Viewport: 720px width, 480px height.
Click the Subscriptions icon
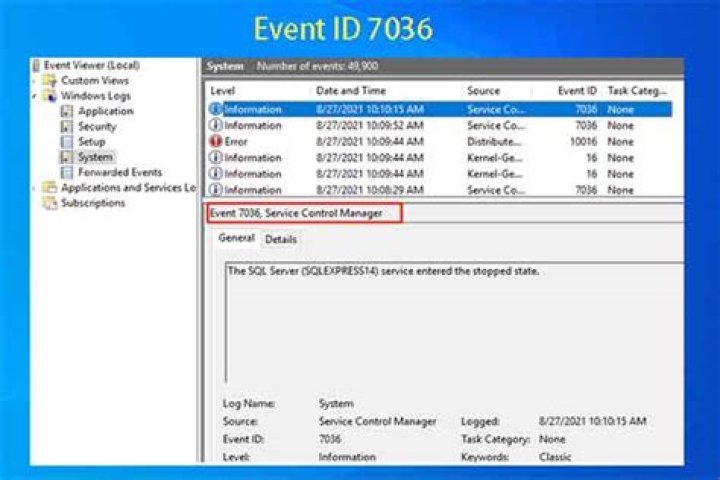[x=50, y=203]
